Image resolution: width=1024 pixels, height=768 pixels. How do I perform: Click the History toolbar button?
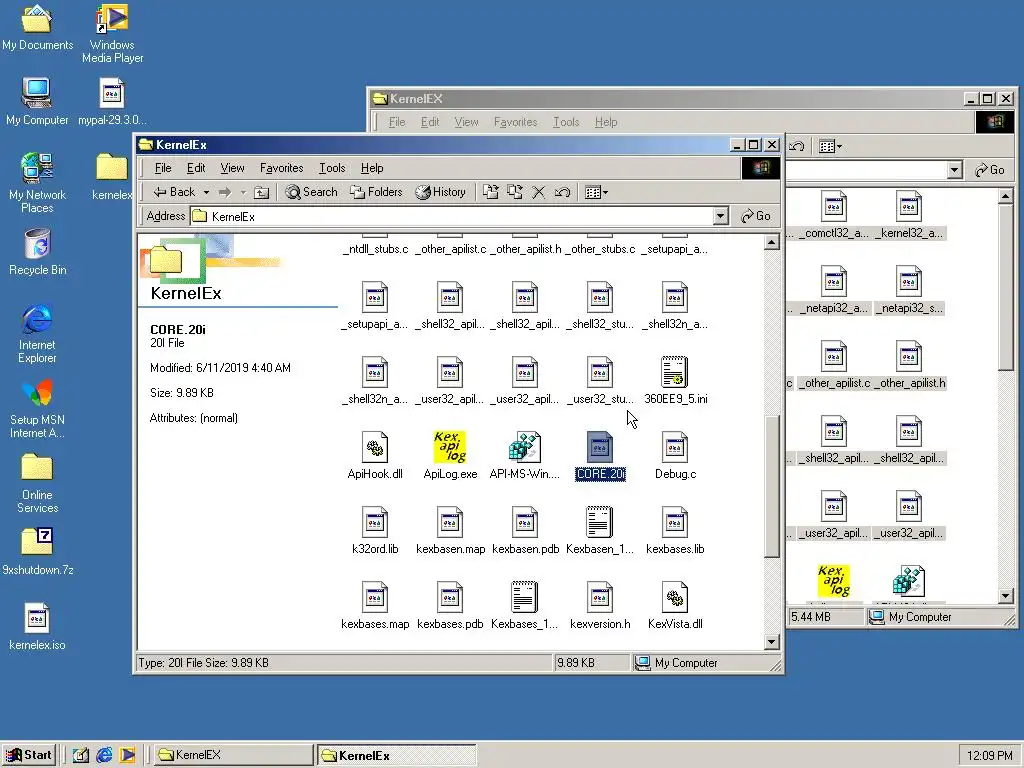coord(441,192)
